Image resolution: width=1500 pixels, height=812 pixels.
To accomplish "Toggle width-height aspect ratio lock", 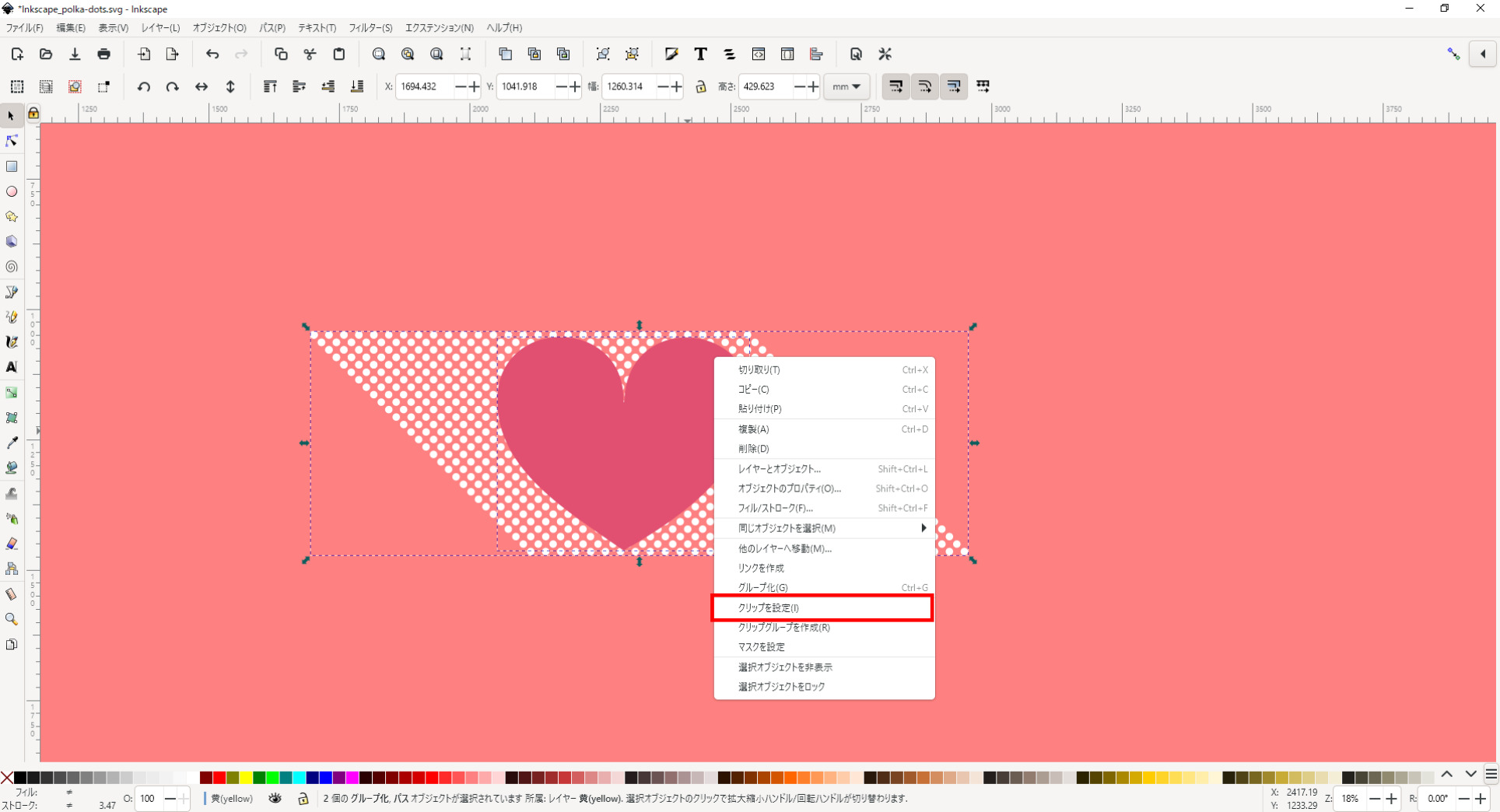I will pyautogui.click(x=699, y=86).
